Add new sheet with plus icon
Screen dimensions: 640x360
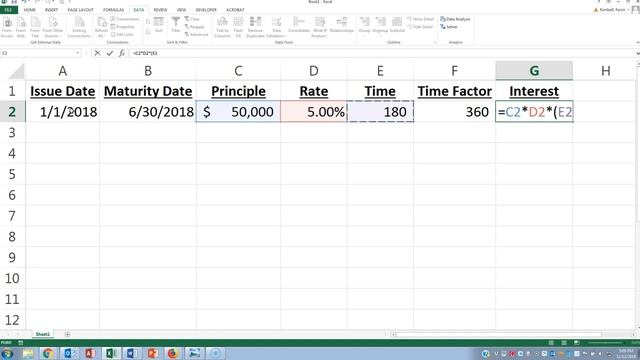[67, 334]
